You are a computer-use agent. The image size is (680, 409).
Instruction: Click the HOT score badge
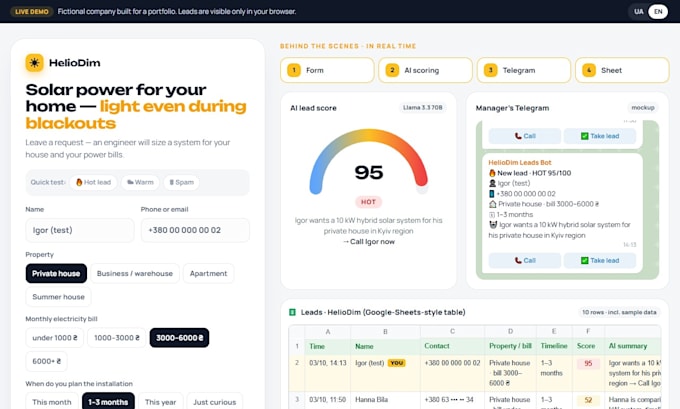(x=368, y=202)
